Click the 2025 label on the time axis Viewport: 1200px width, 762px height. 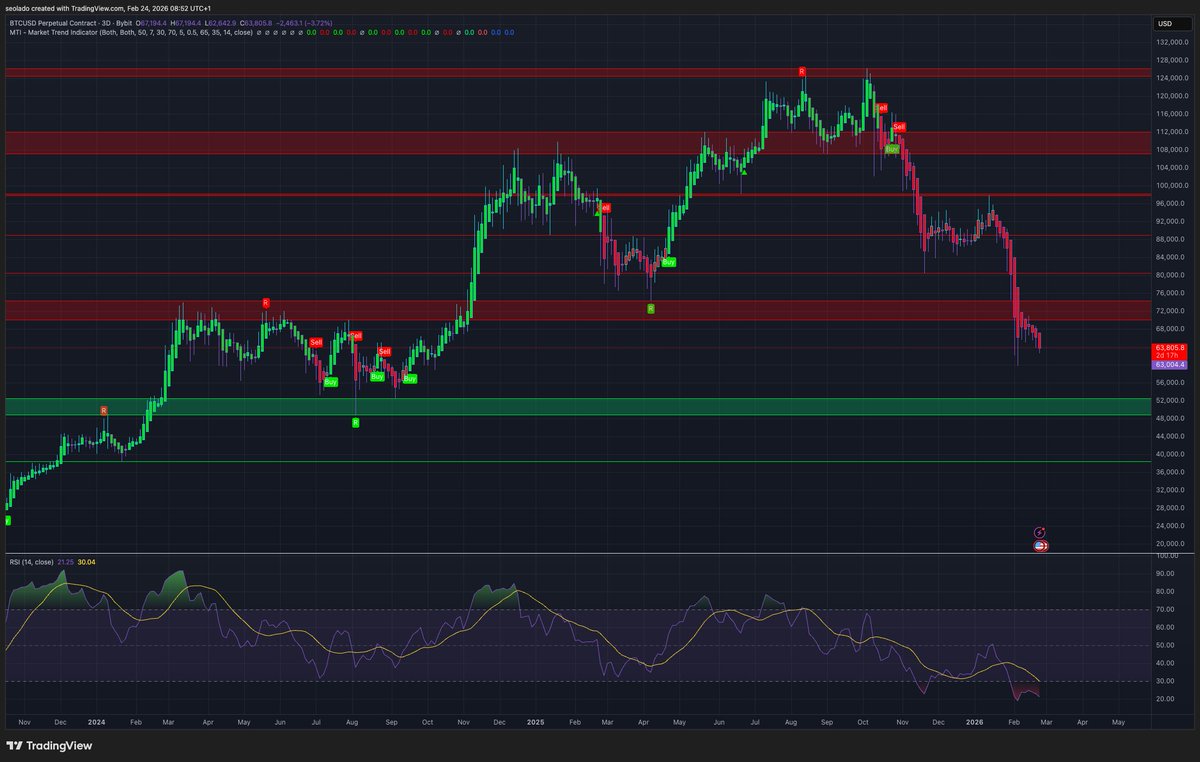(535, 720)
